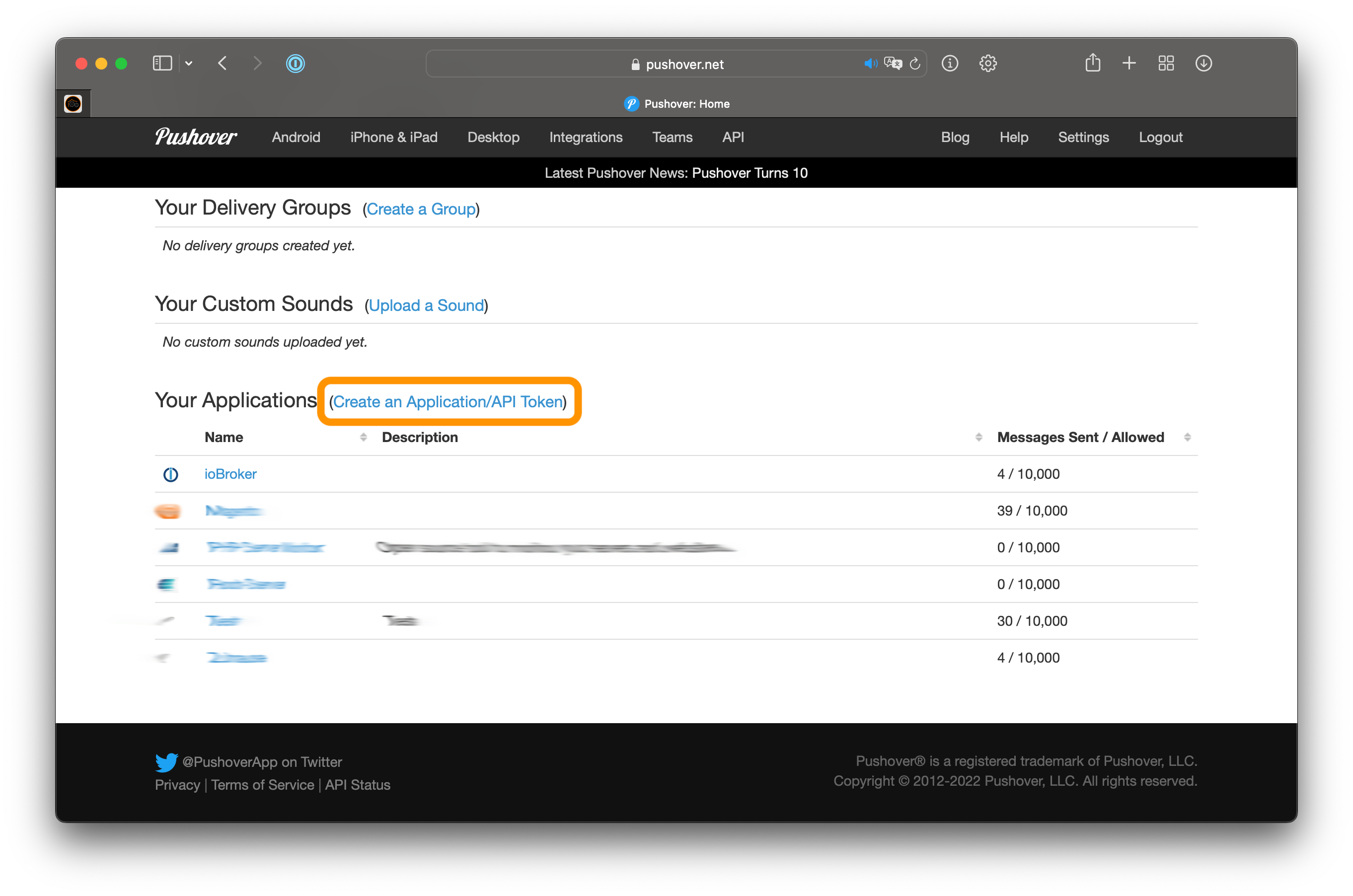This screenshot has width=1353, height=896.
Task: Show the tab overview grid icon
Action: [x=1166, y=64]
